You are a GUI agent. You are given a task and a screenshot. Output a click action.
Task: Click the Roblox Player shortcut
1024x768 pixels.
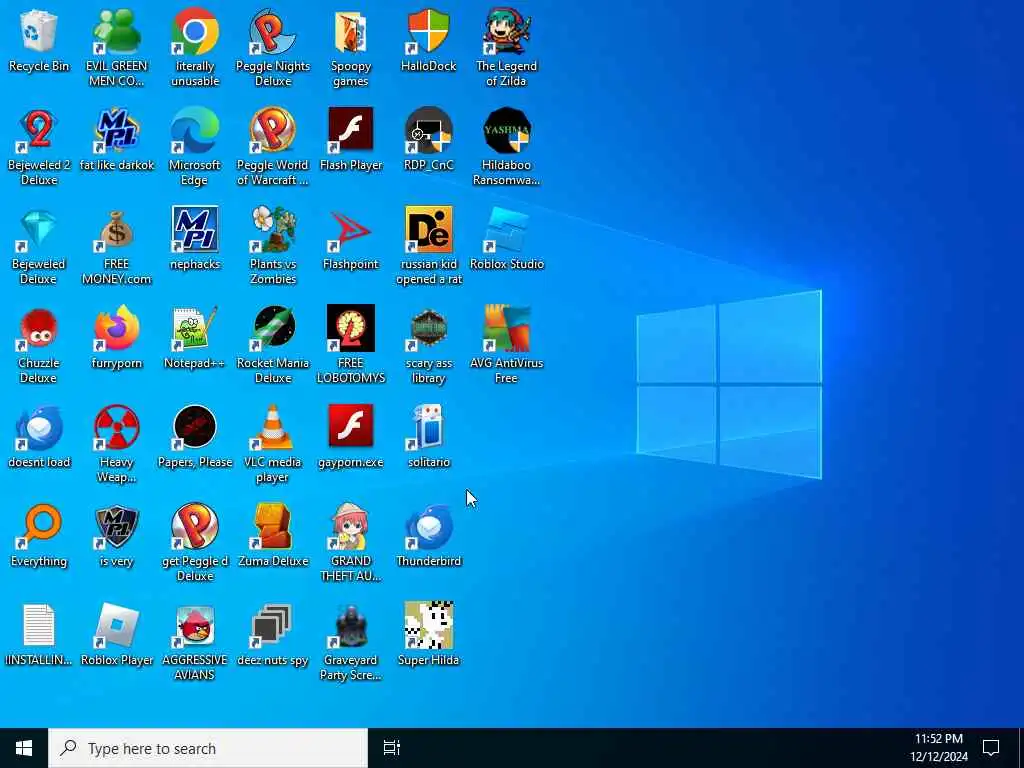pyautogui.click(x=117, y=626)
